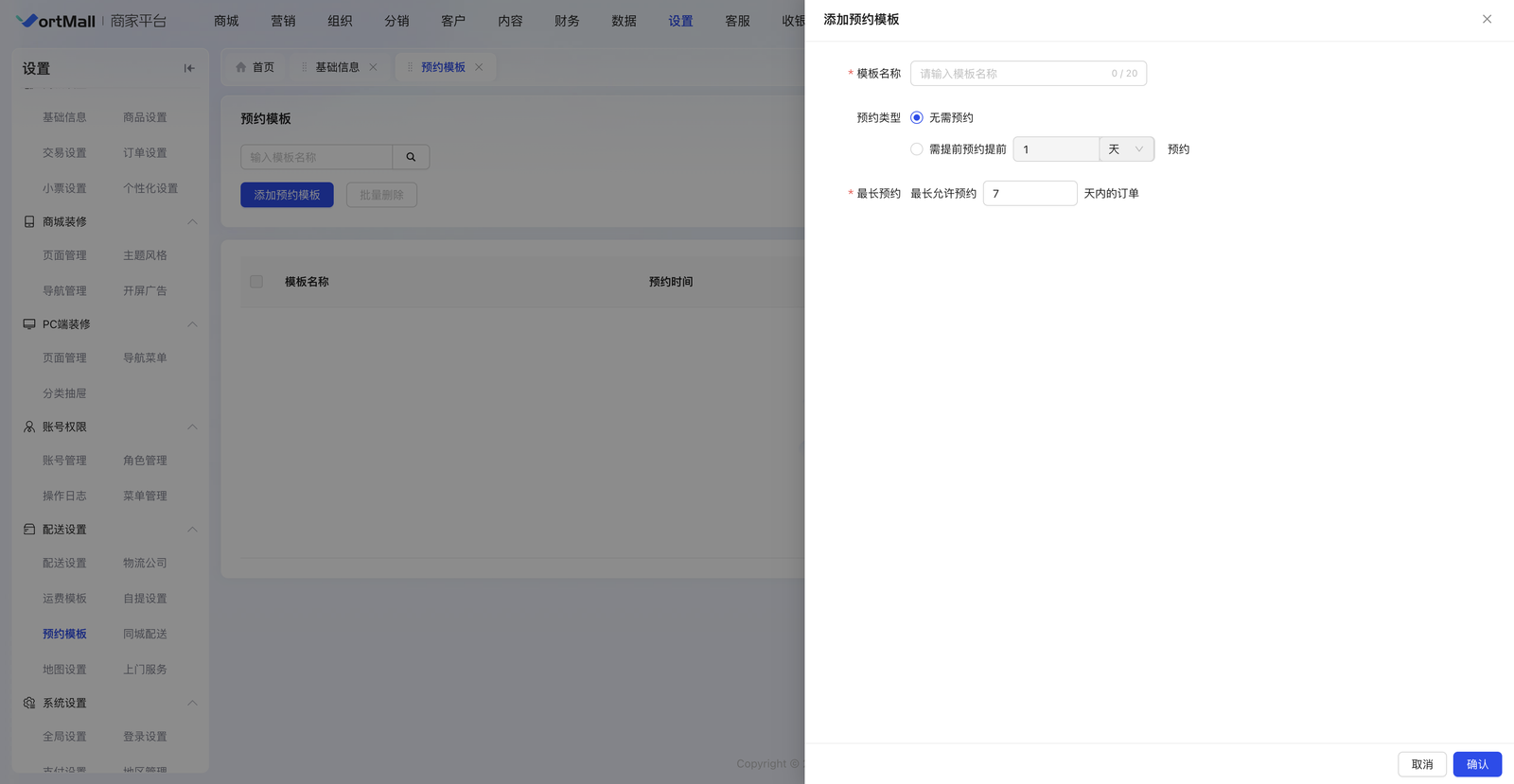Close the 添加预约模板 drawer with the X icon
Image resolution: width=1514 pixels, height=784 pixels.
tap(1487, 19)
